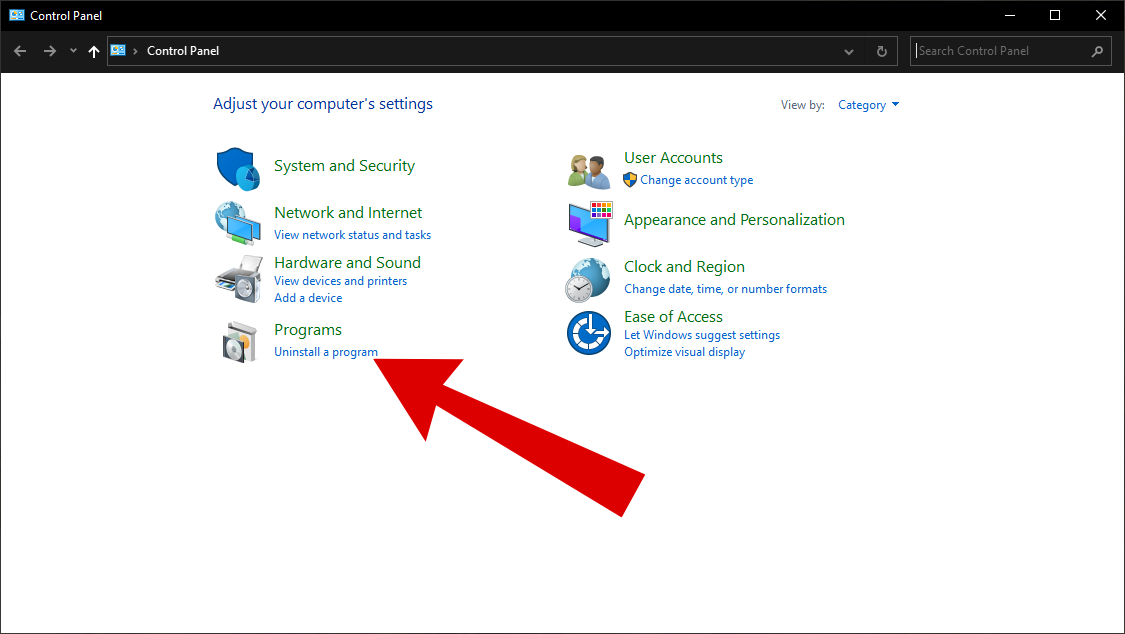Click the Control Panel title bar icon
The width and height of the screenshot is (1125, 634).
coord(17,15)
